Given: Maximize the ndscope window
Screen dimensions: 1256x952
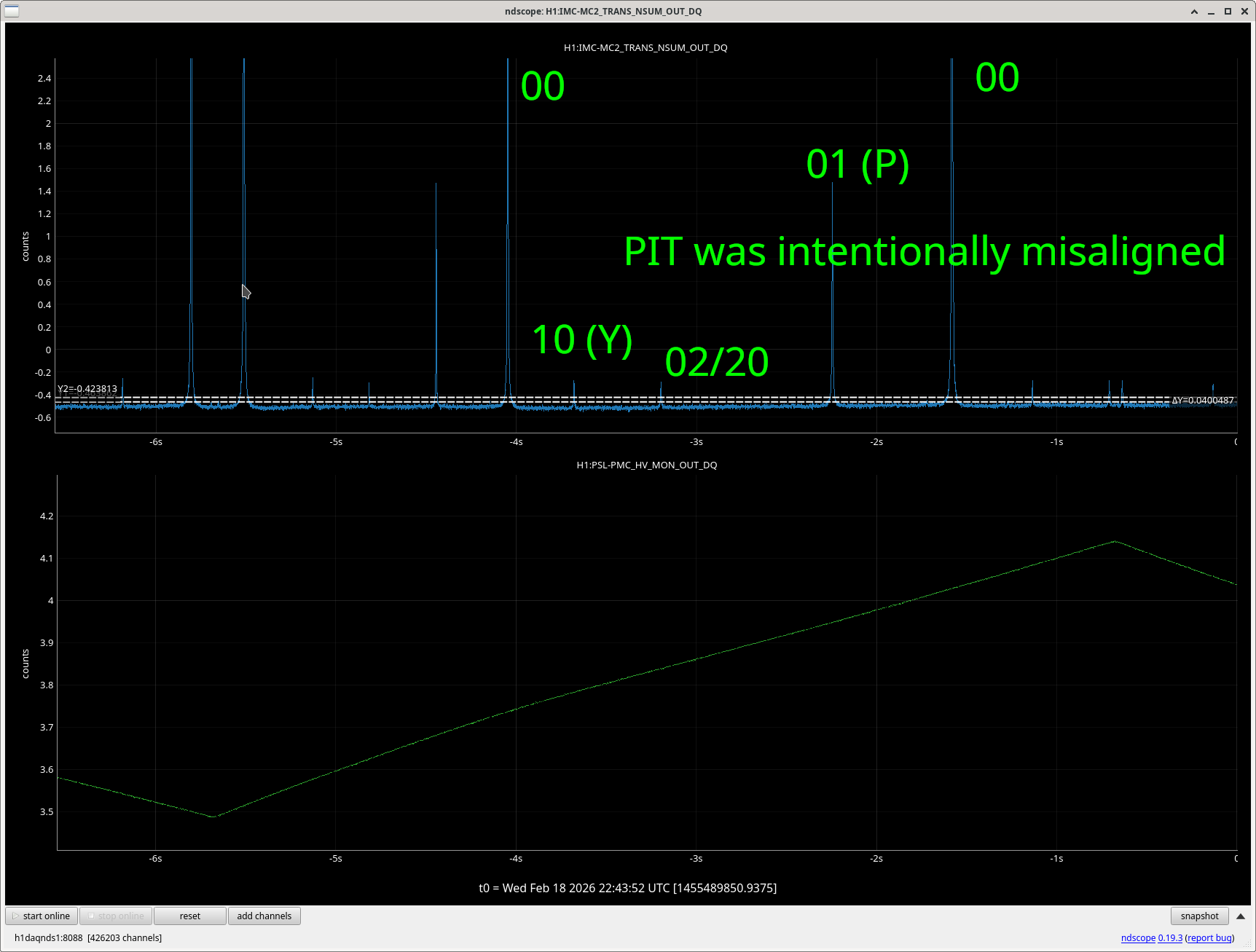Looking at the screenshot, I should tap(1228, 12).
